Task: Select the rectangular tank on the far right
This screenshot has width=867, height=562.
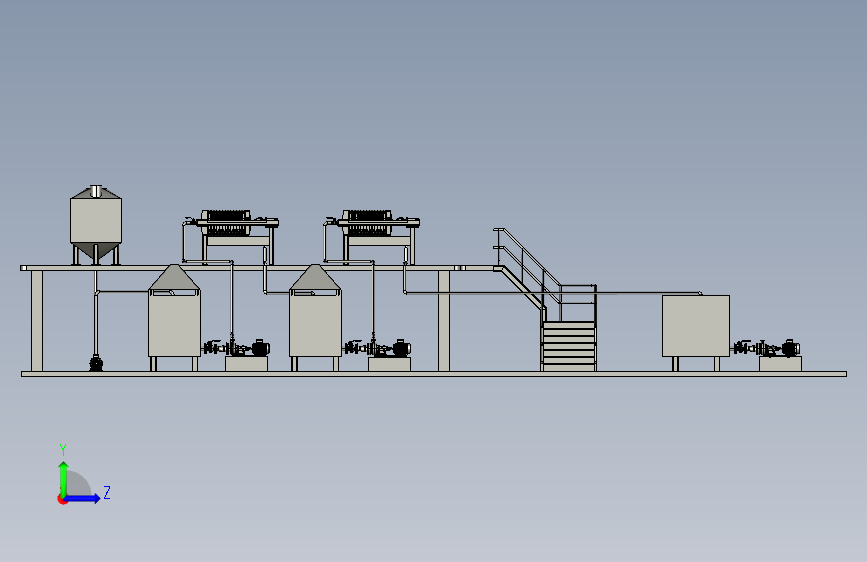Action: 696,326
